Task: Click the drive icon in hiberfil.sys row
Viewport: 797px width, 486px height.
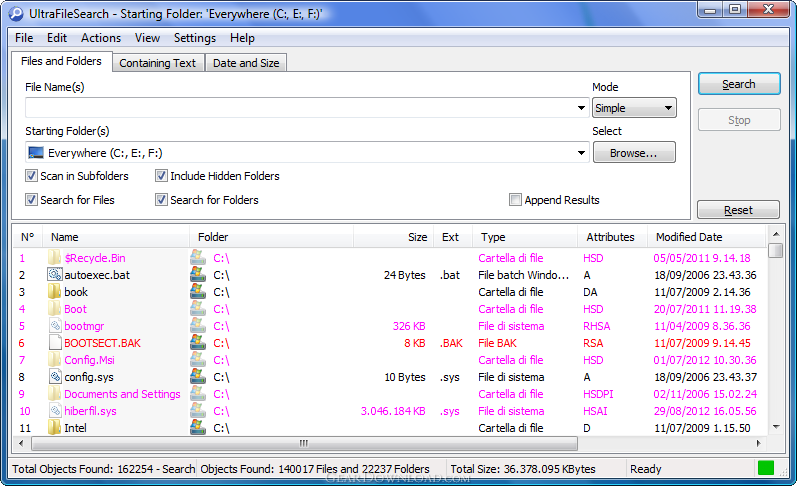Action: click(x=198, y=411)
